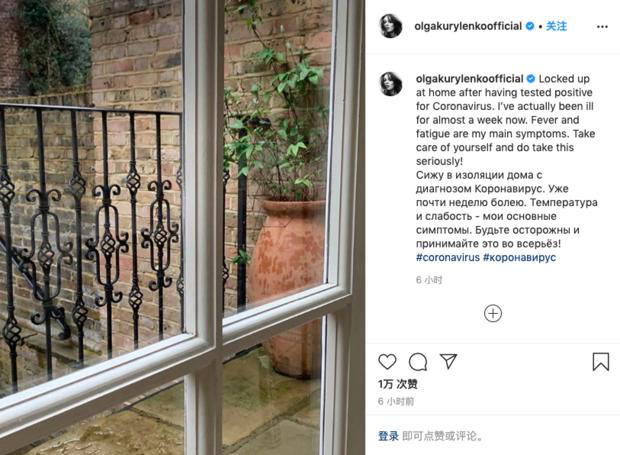Open the three-dot more options menu

602,26
